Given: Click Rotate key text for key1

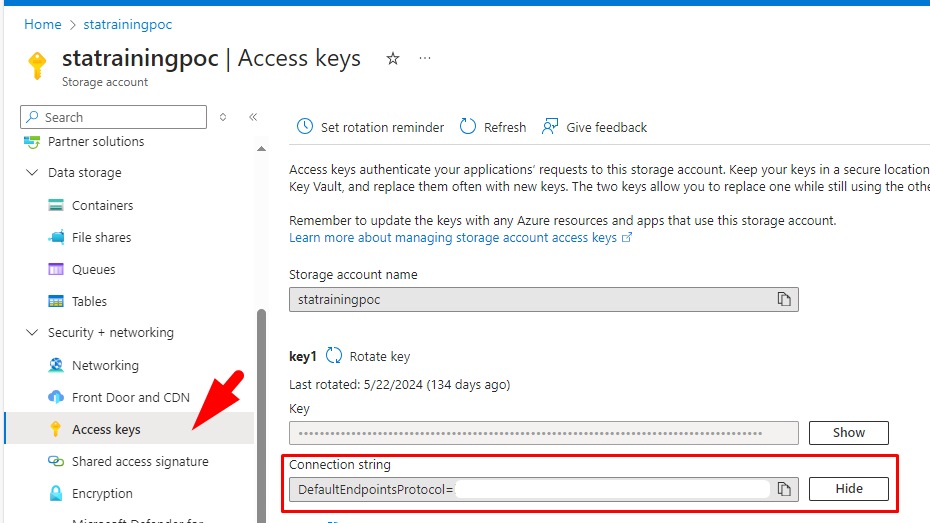Looking at the screenshot, I should point(380,356).
